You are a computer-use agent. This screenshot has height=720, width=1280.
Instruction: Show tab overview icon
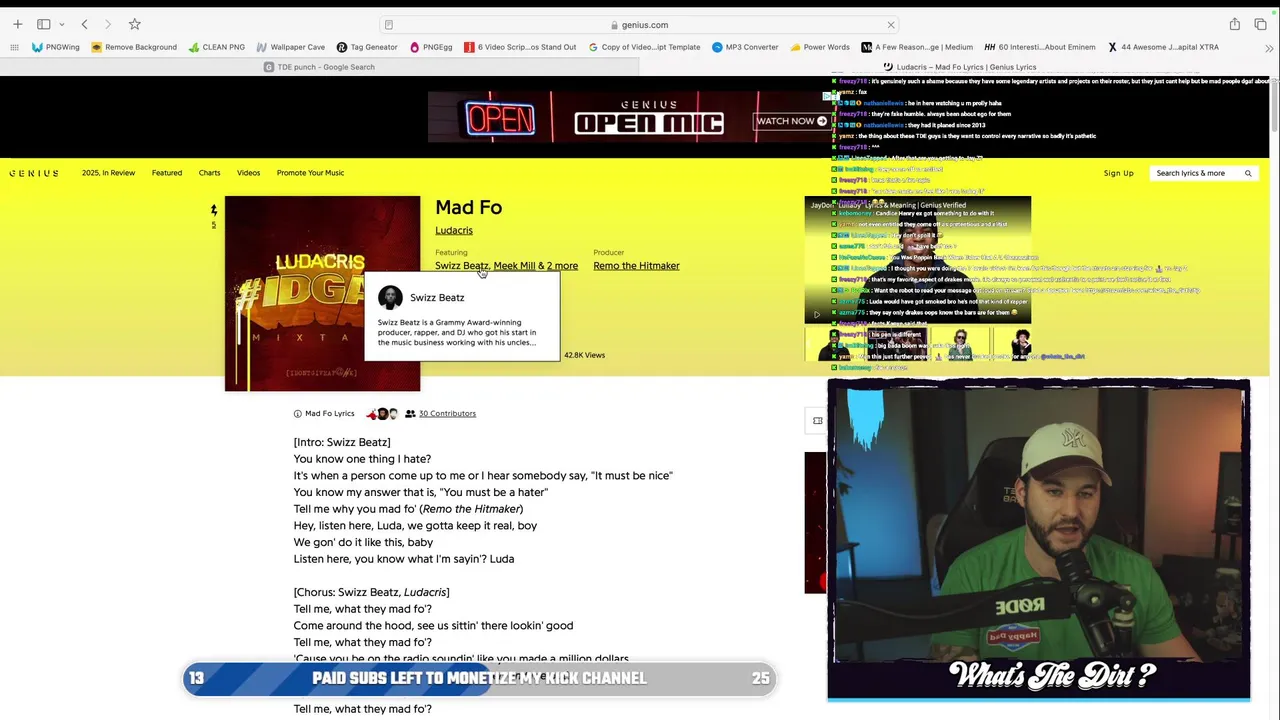pyautogui.click(x=1260, y=24)
